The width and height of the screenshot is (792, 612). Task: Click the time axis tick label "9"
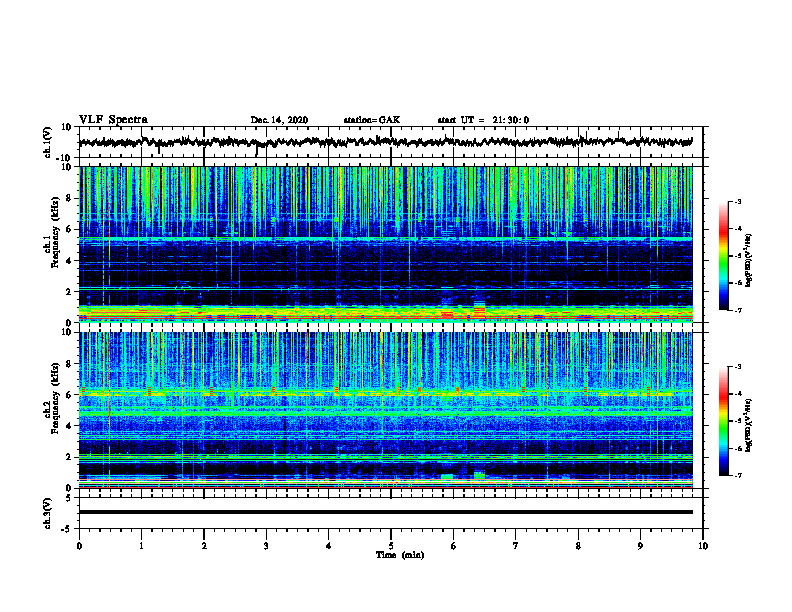tap(640, 546)
